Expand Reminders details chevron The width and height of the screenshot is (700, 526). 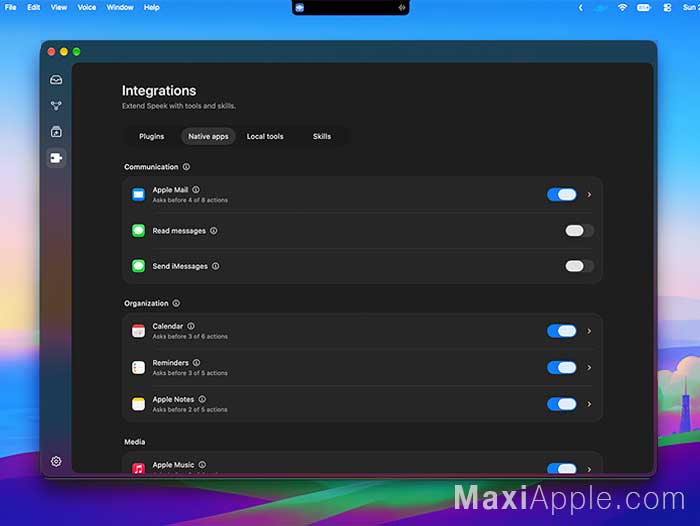click(589, 367)
